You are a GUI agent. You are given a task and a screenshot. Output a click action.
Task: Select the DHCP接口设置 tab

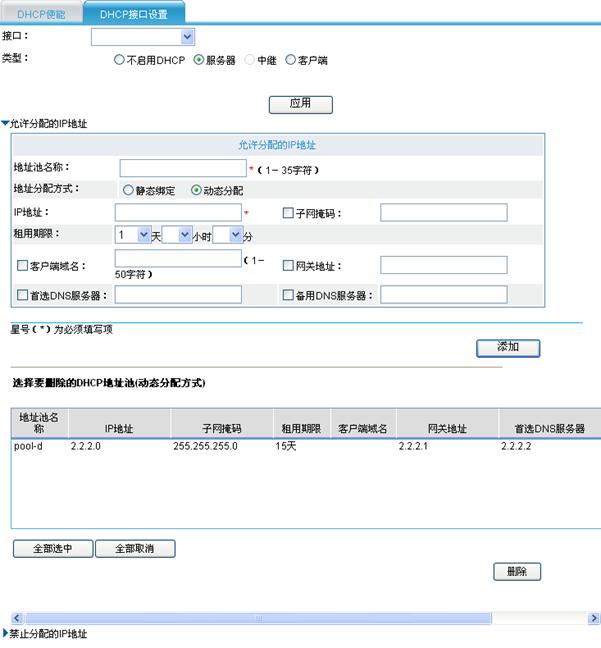tap(134, 14)
